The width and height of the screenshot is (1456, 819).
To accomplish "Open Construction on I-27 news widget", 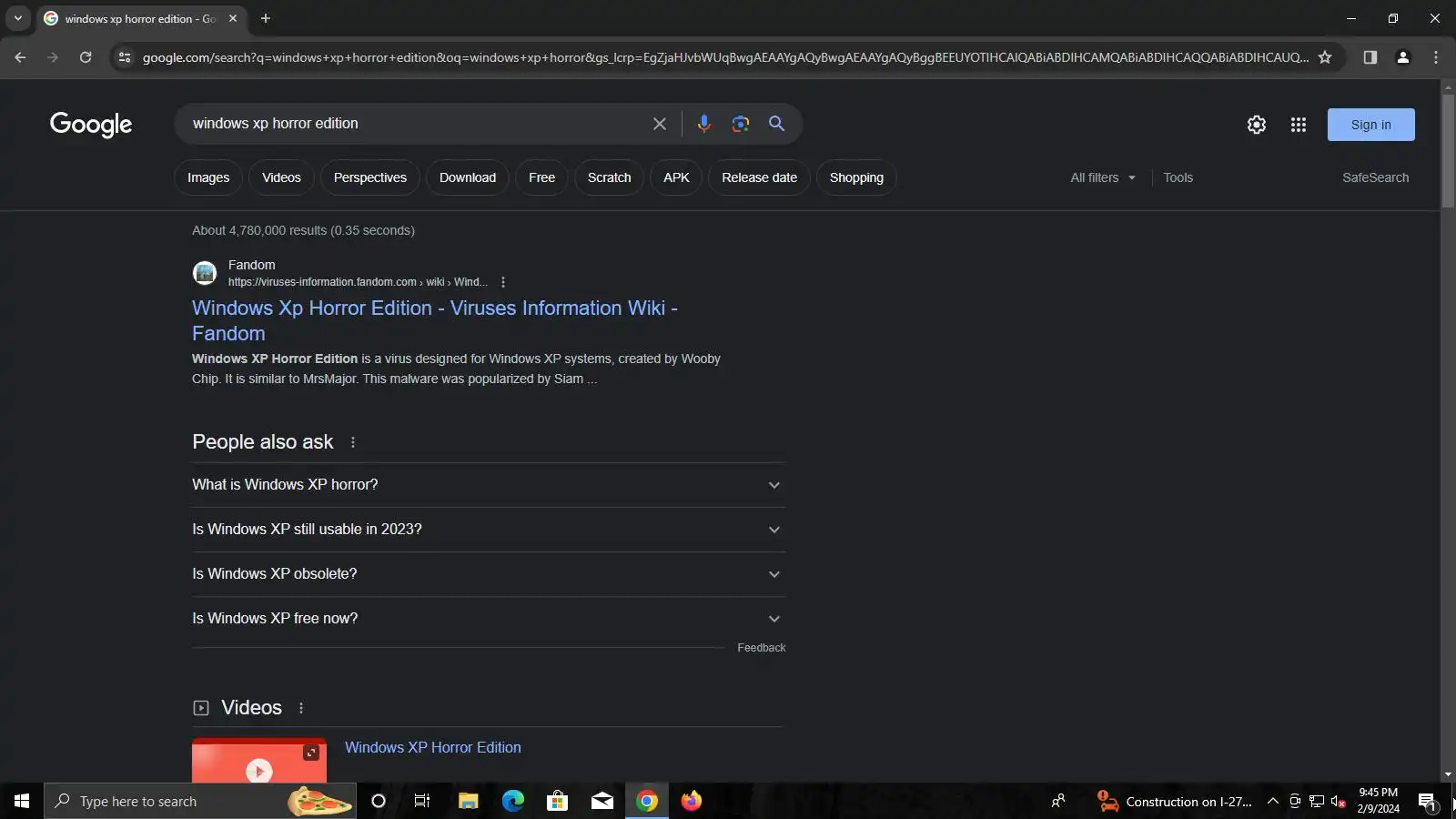I will coord(1175,801).
